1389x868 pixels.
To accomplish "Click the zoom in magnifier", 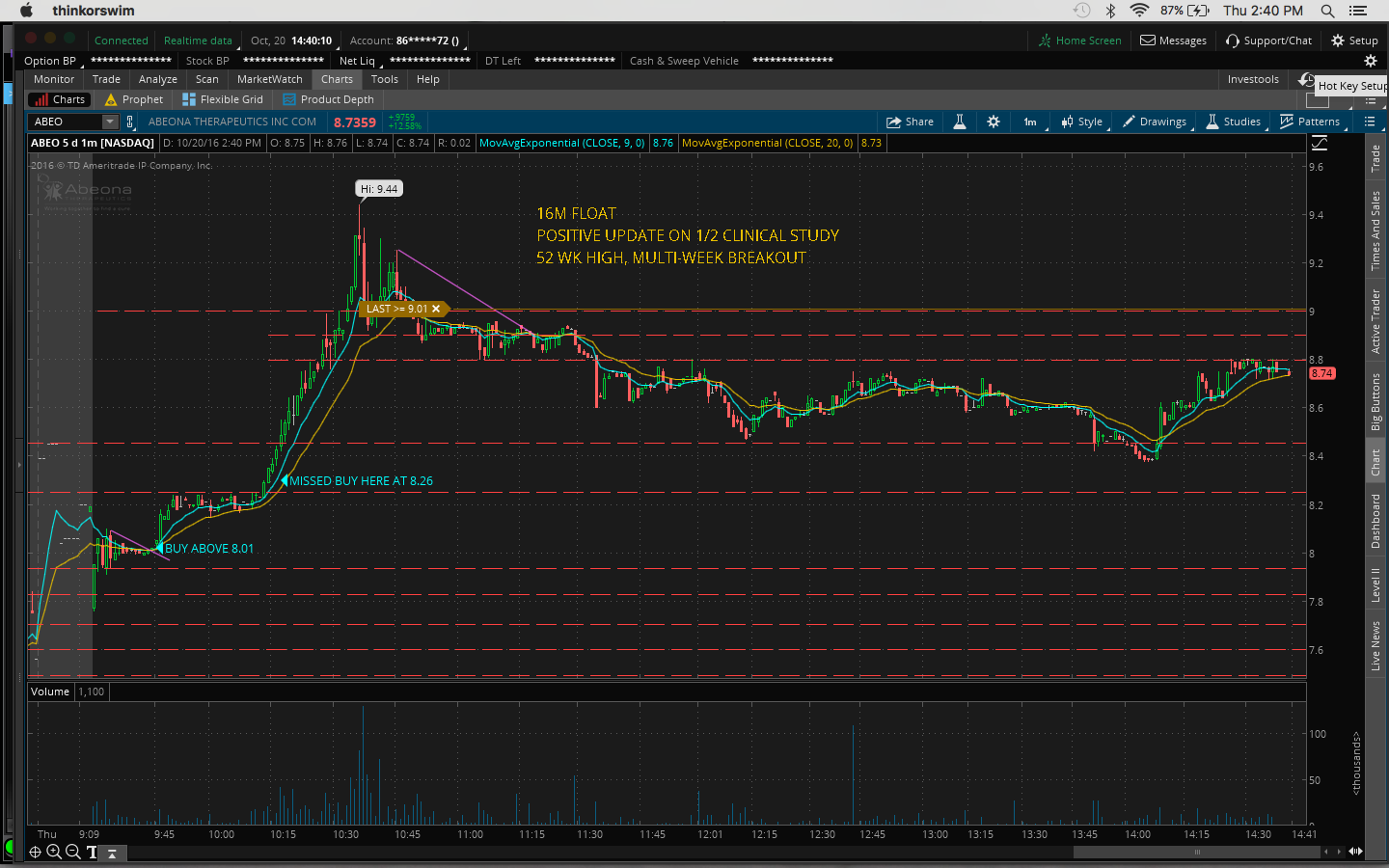I will pos(54,852).
